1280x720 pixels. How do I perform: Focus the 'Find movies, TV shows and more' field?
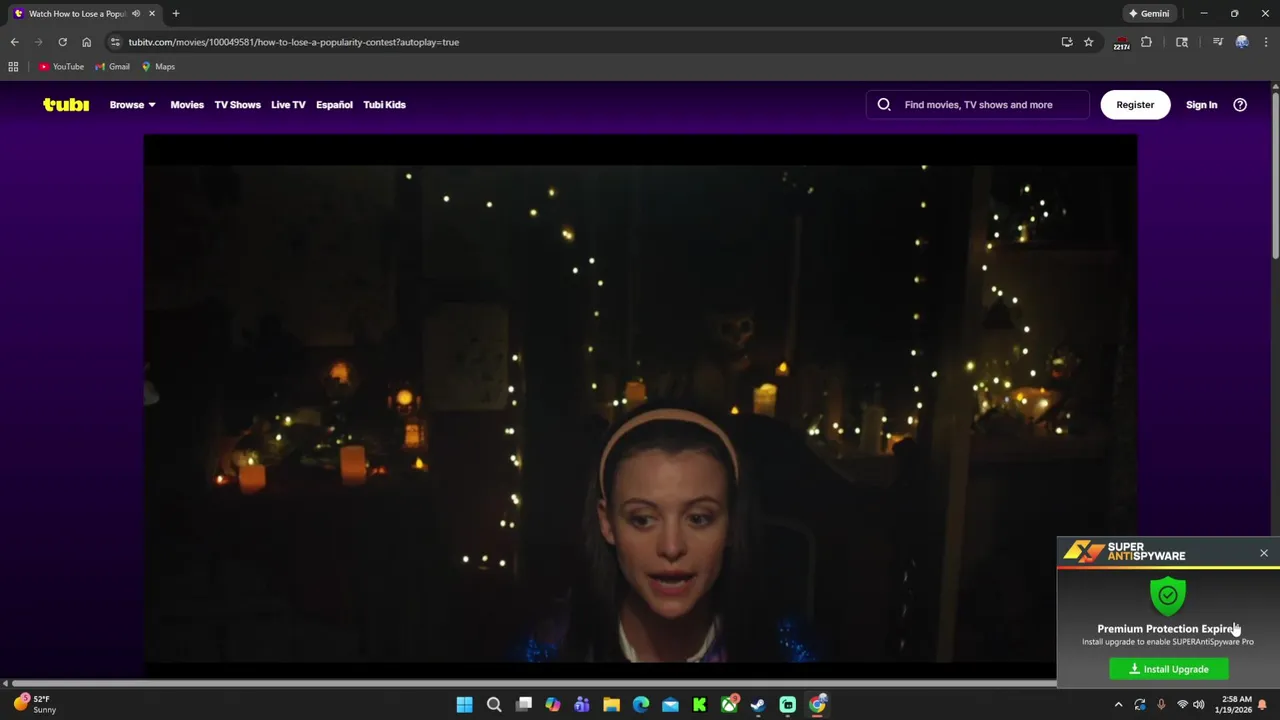pyautogui.click(x=978, y=104)
